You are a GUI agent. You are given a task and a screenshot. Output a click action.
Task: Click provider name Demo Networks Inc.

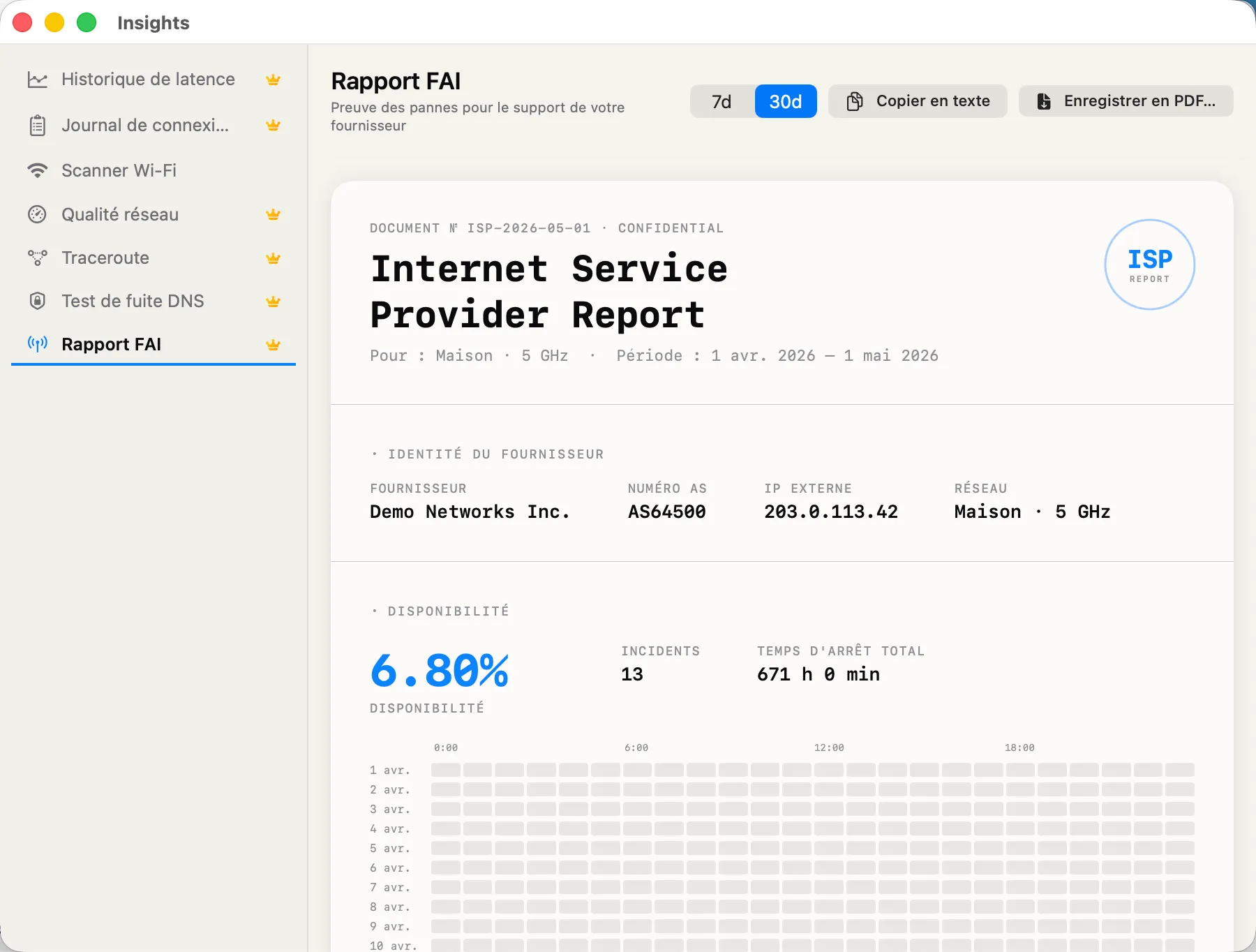click(x=470, y=512)
